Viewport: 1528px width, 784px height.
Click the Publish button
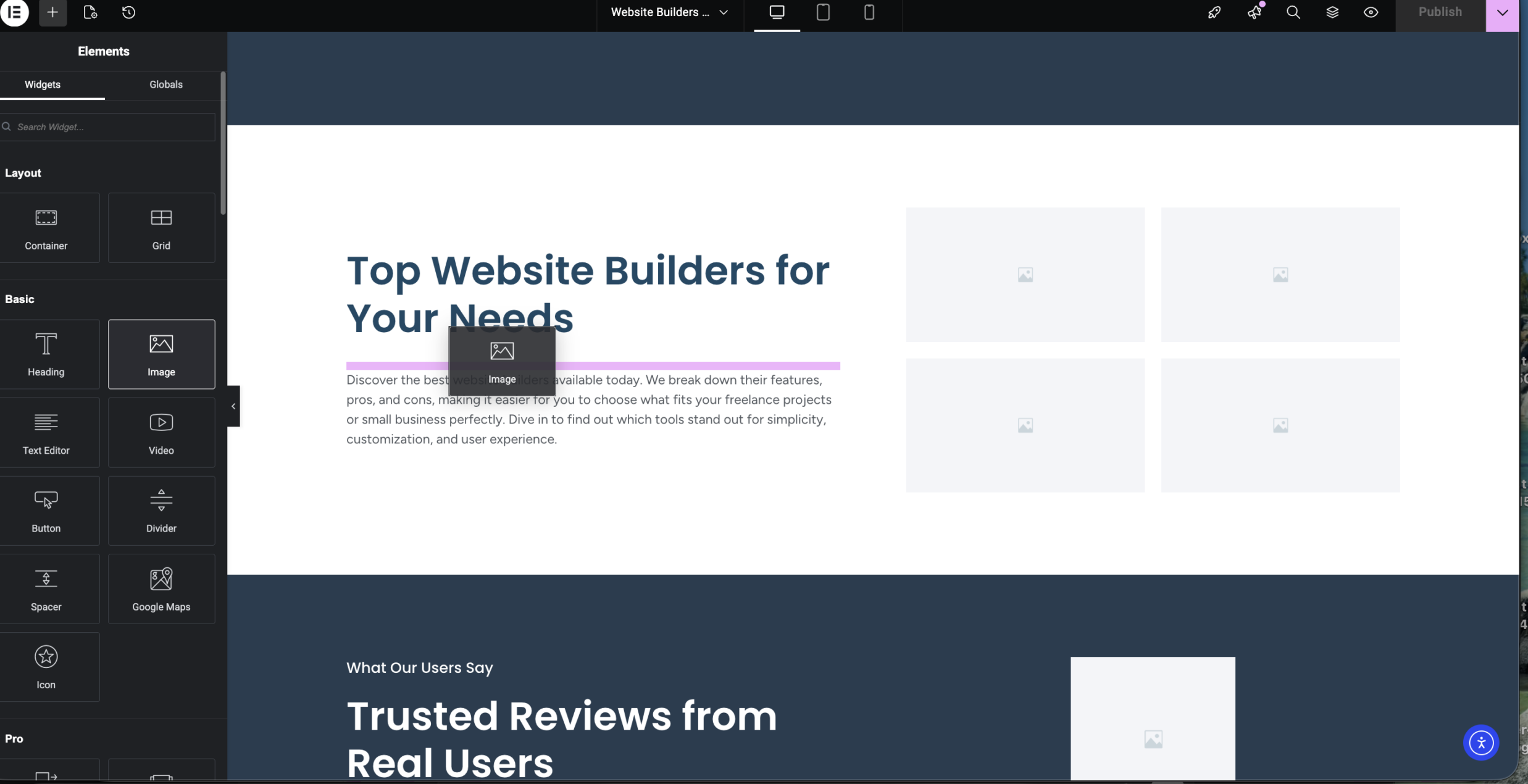pyautogui.click(x=1439, y=12)
